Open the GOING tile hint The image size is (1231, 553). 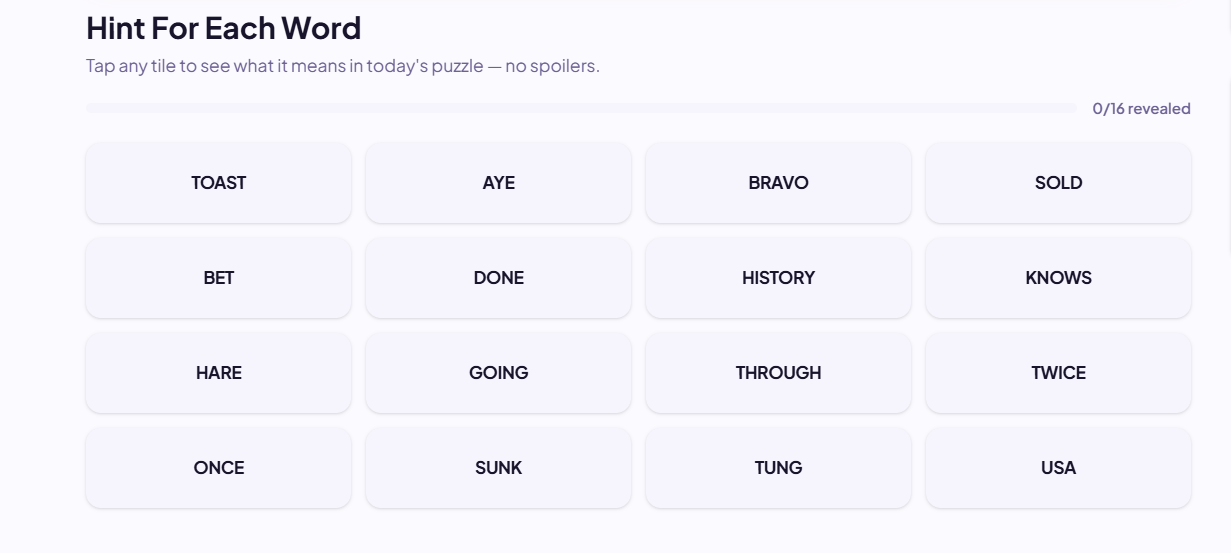pyautogui.click(x=498, y=372)
